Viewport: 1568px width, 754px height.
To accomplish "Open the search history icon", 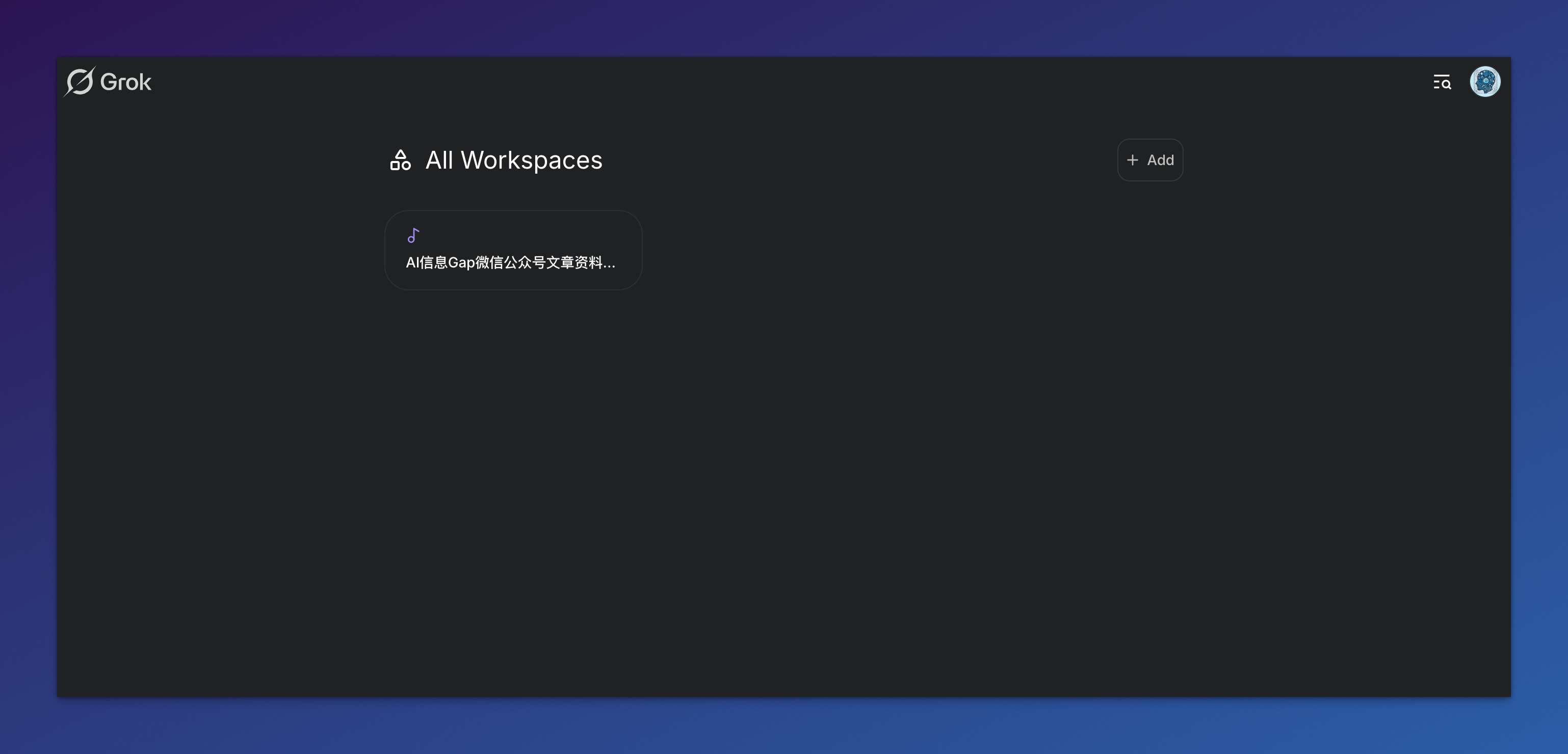I will [x=1442, y=82].
